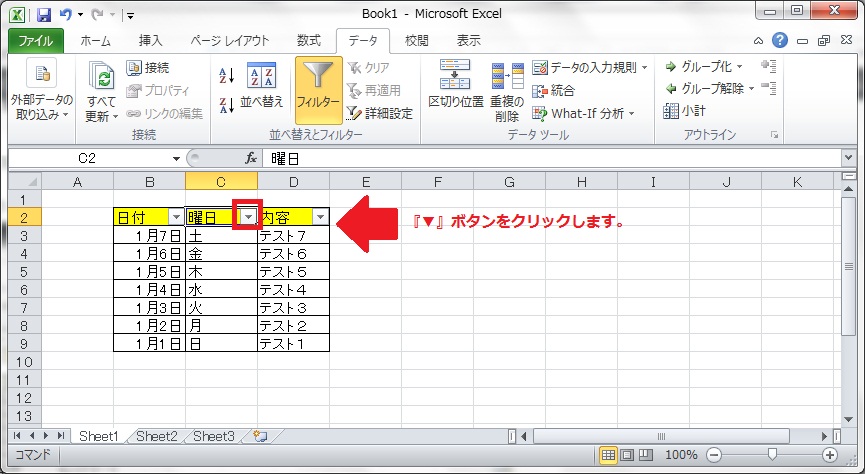The image size is (865, 474).
Task: Select the cell containing テスト5
Action: (x=293, y=271)
